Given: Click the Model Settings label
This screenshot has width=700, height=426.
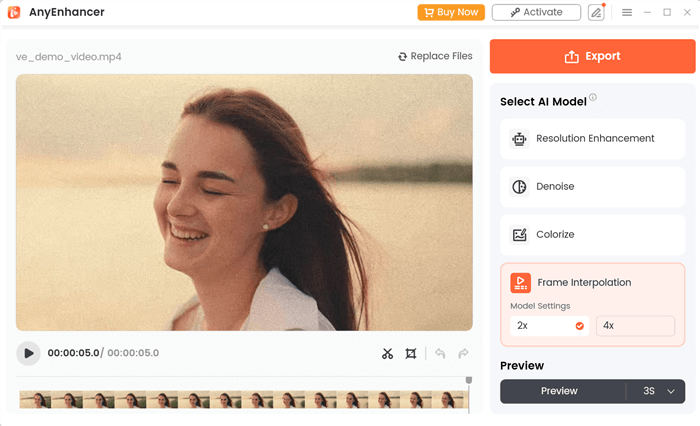Looking at the screenshot, I should tap(540, 306).
